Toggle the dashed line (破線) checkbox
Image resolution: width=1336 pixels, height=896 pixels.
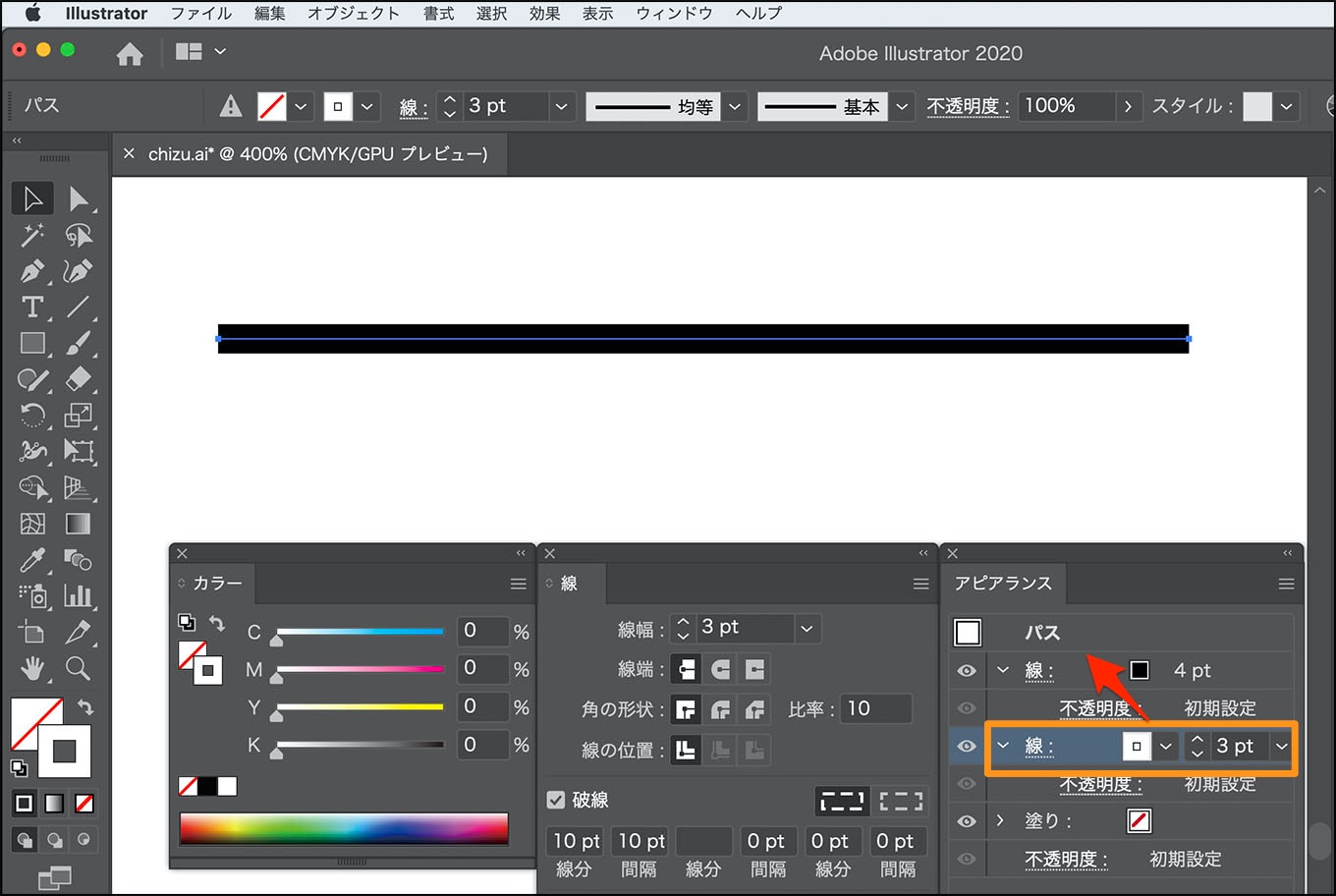556,800
